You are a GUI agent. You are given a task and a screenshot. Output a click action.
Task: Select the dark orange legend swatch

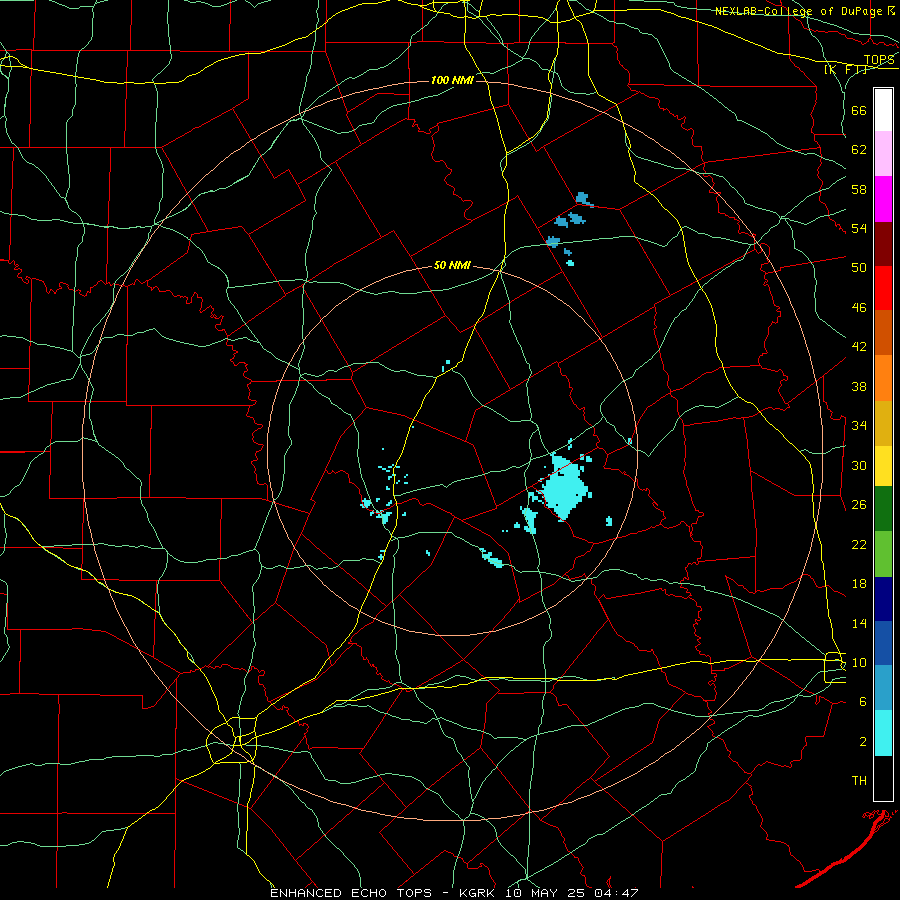[883, 333]
